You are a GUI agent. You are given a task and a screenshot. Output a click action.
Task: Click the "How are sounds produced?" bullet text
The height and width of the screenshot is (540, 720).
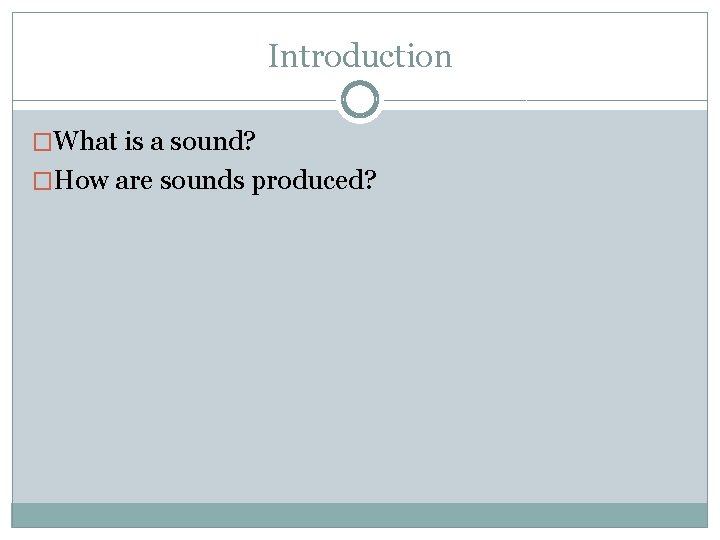point(215,180)
